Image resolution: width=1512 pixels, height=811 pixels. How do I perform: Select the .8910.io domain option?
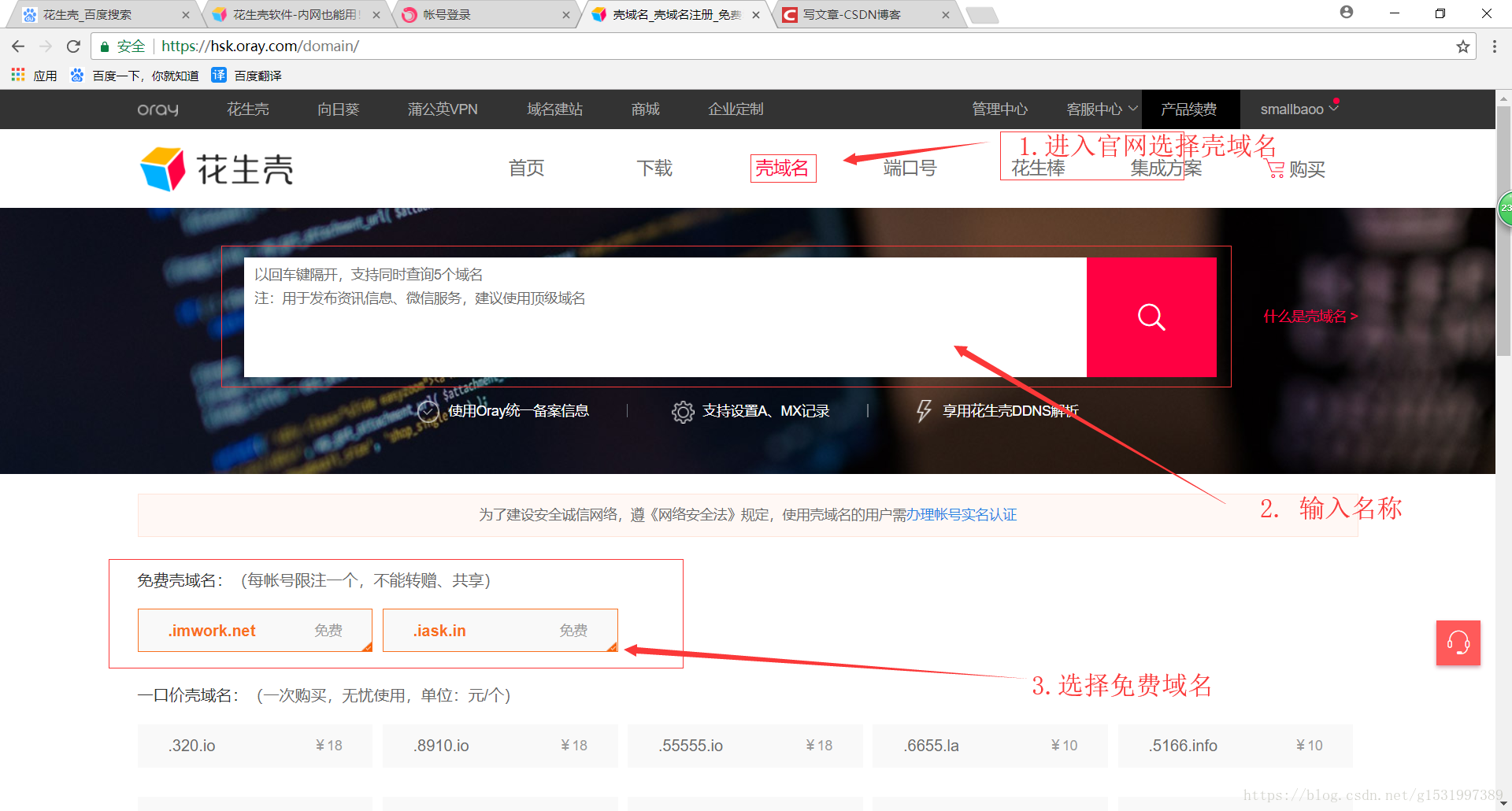(500, 746)
